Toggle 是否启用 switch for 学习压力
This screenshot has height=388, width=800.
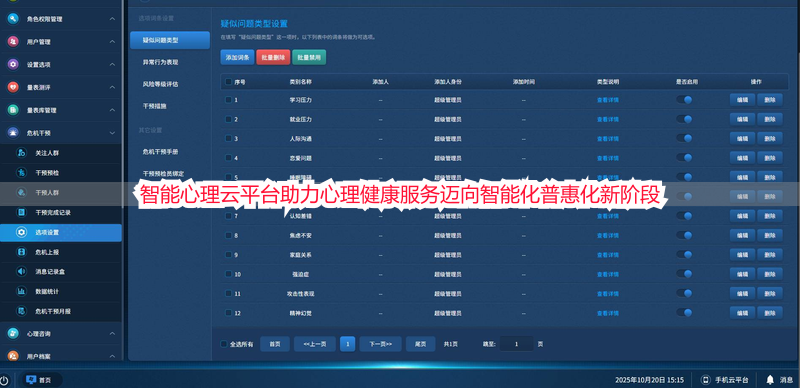coord(685,100)
